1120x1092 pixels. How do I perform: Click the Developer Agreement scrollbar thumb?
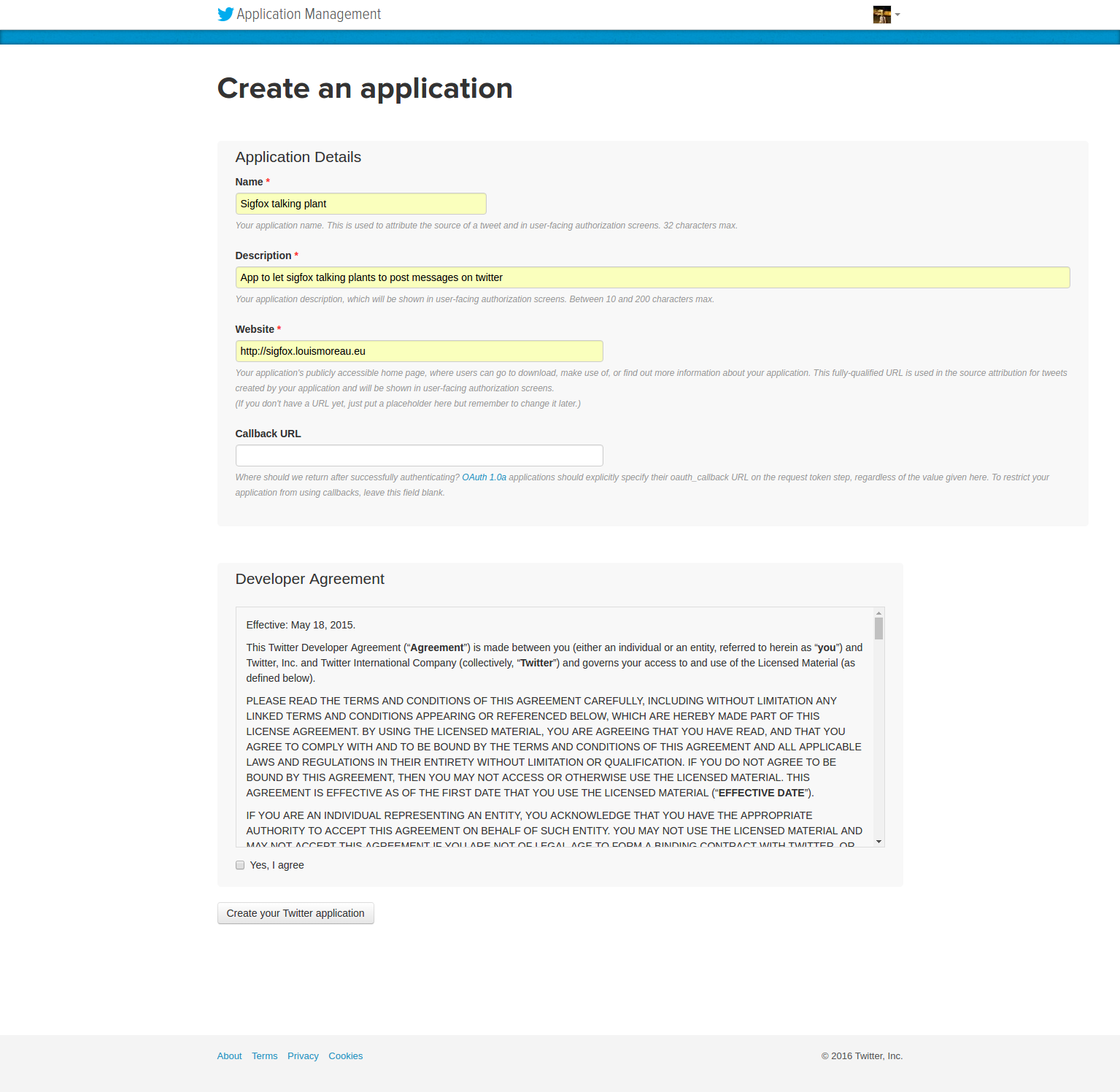tap(878, 628)
